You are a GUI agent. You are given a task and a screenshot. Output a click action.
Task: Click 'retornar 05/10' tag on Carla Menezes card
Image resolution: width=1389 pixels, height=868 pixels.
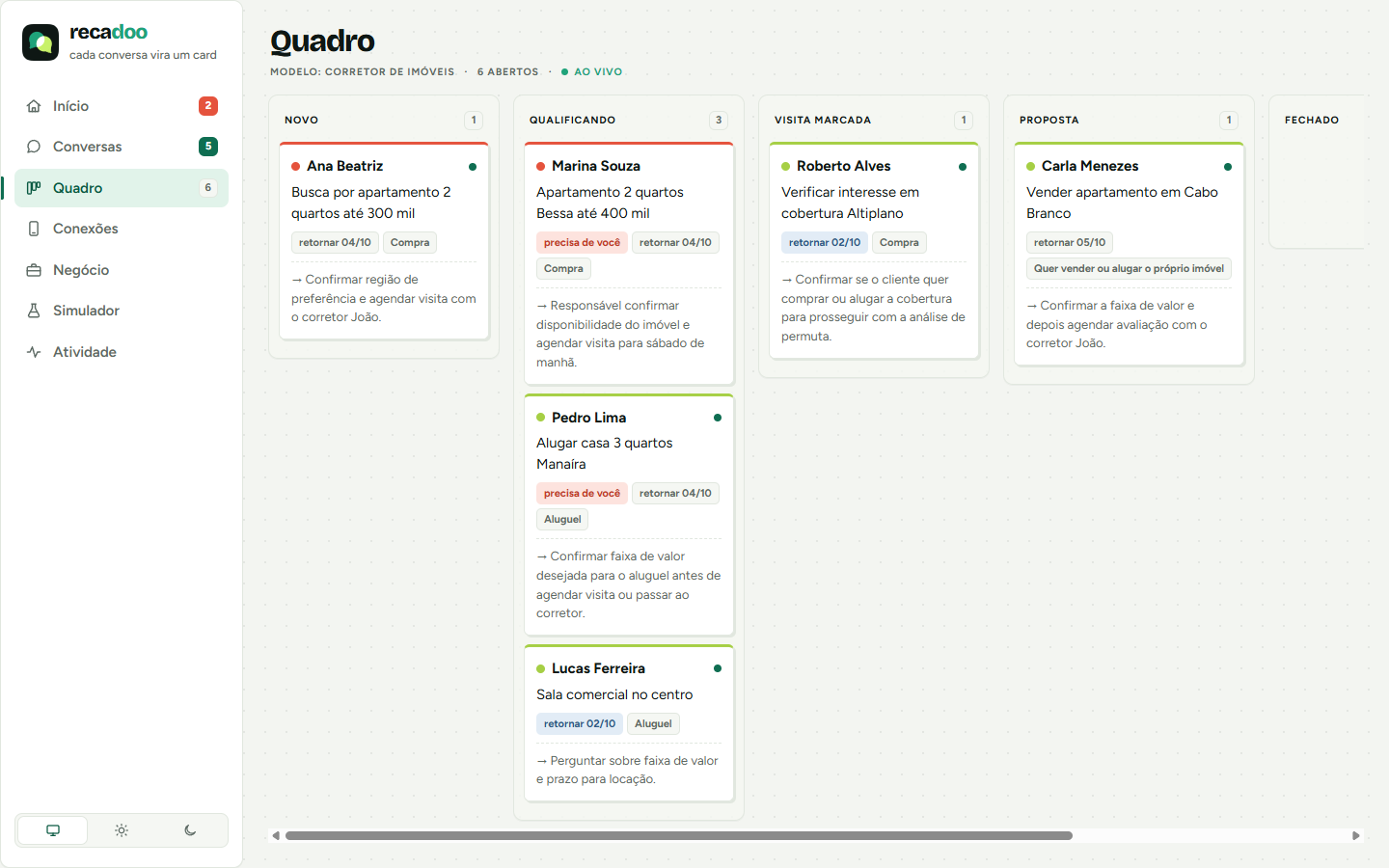[x=1070, y=243]
